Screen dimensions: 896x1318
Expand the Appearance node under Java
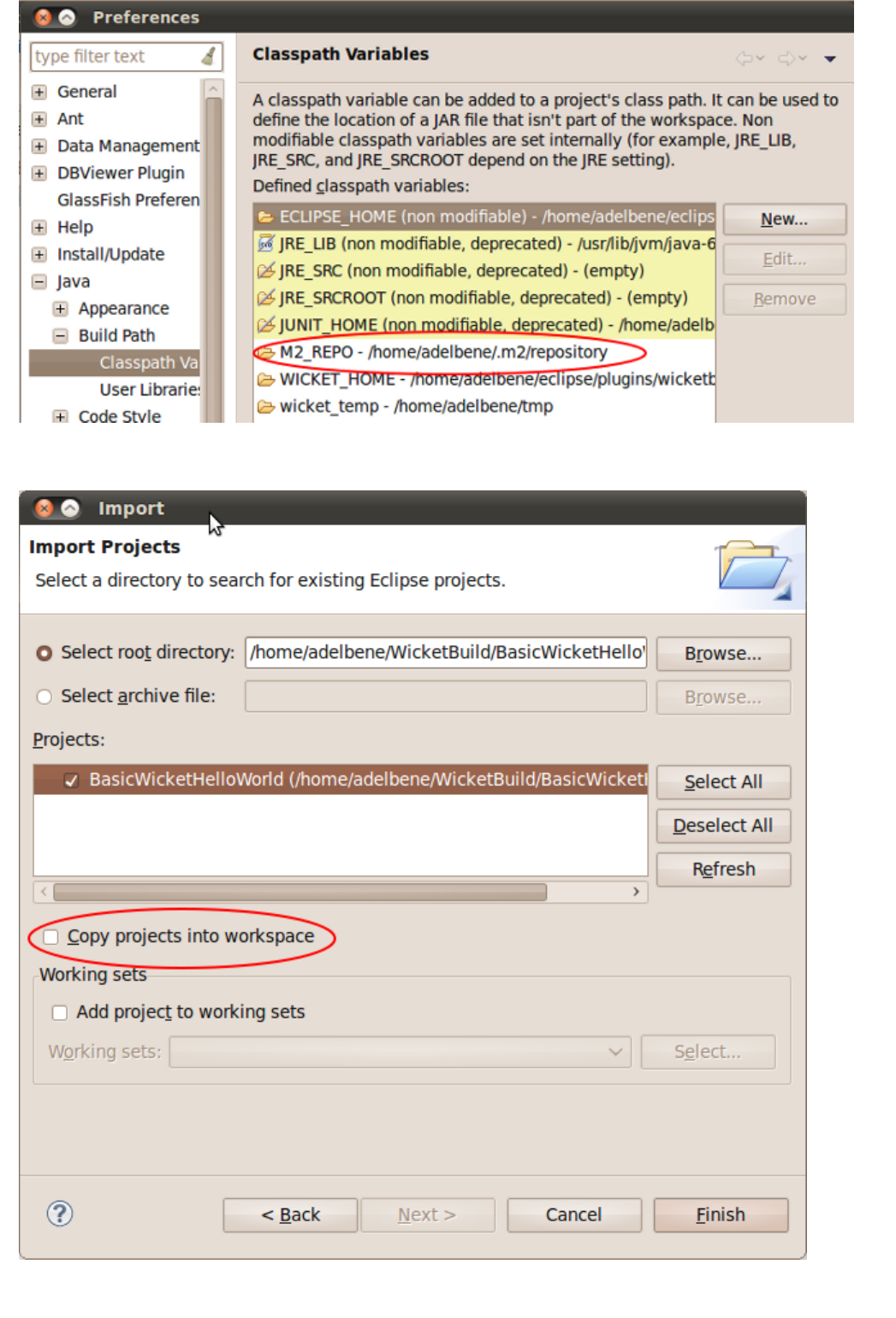60,309
